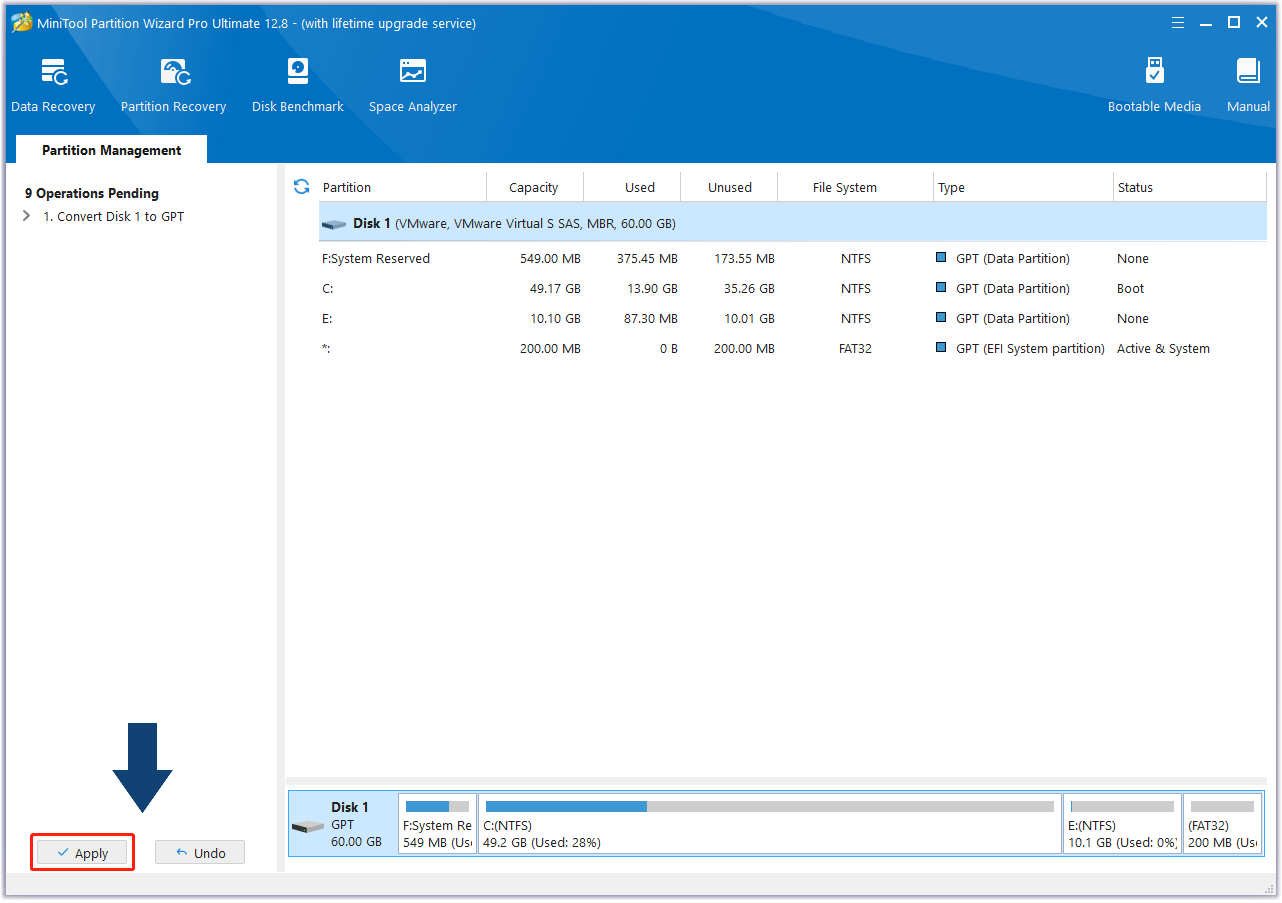Click the Disk 1 drive icon in disk map
Image resolution: width=1282 pixels, height=903 pixels.
tap(308, 826)
